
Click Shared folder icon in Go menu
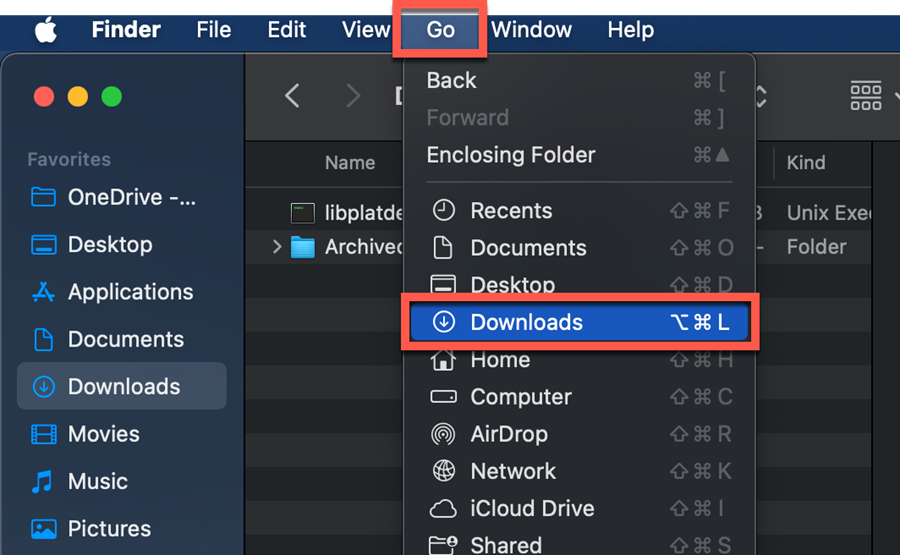[443, 545]
